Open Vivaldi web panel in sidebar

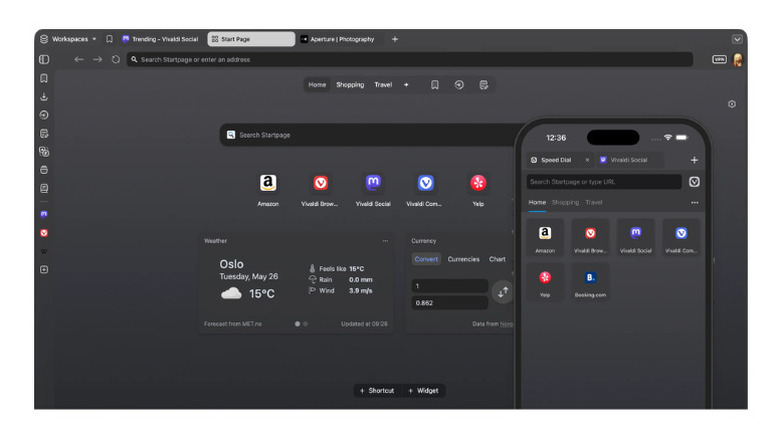point(44,233)
